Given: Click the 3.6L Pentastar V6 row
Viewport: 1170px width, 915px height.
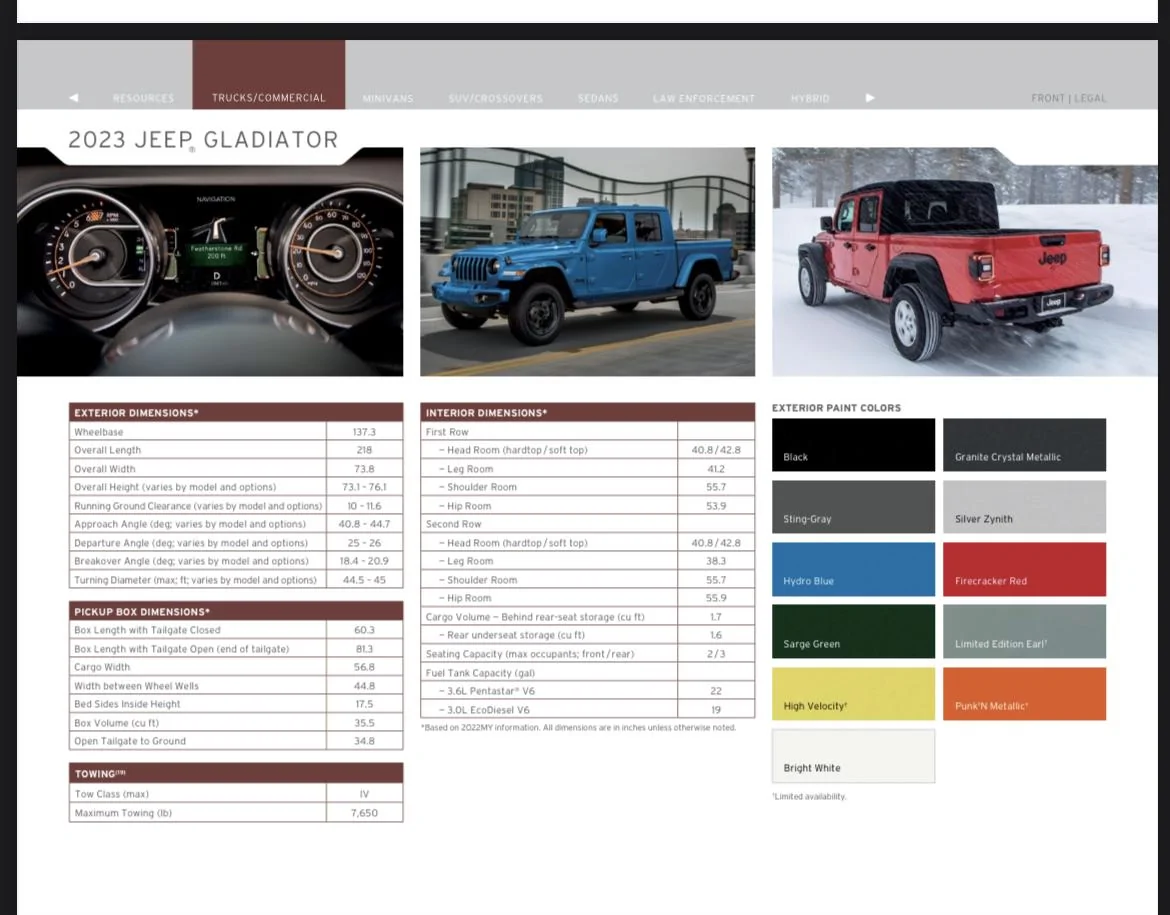Looking at the screenshot, I should (x=587, y=691).
